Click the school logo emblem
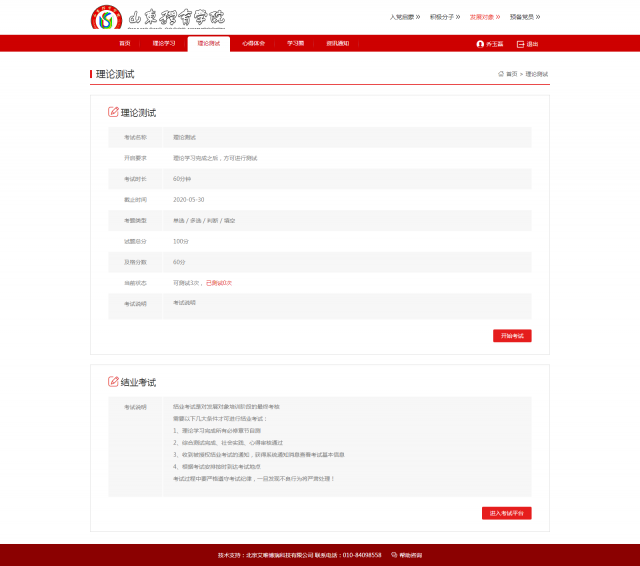 pos(105,18)
